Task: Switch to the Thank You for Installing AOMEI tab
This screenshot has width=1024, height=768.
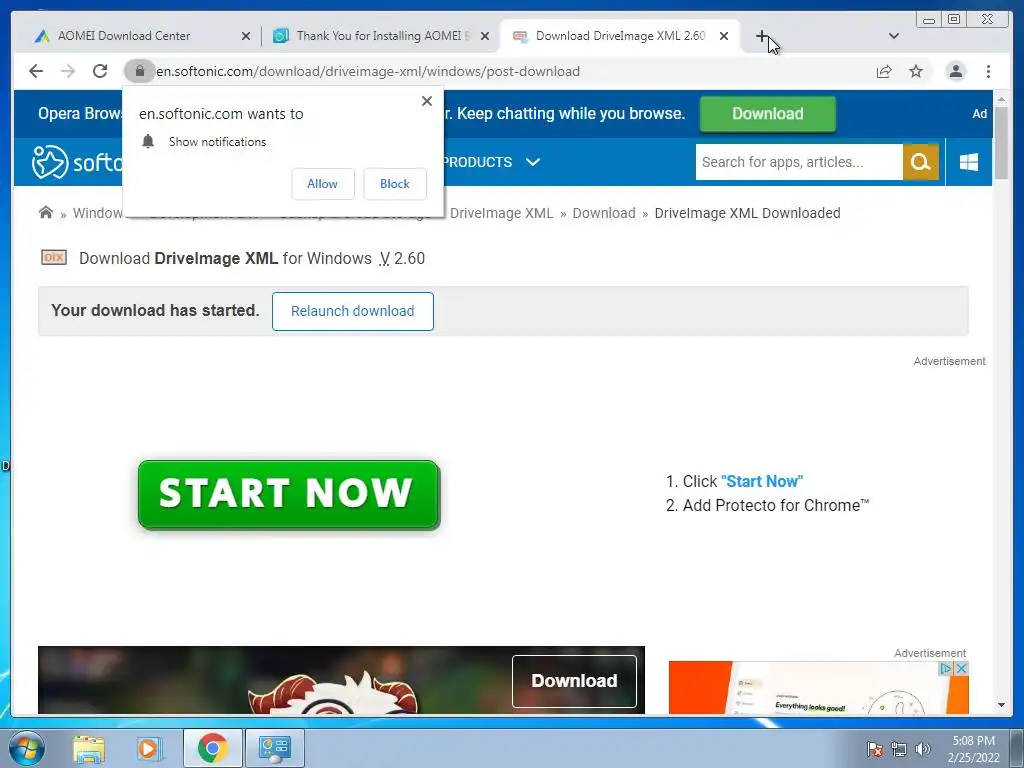Action: click(383, 36)
